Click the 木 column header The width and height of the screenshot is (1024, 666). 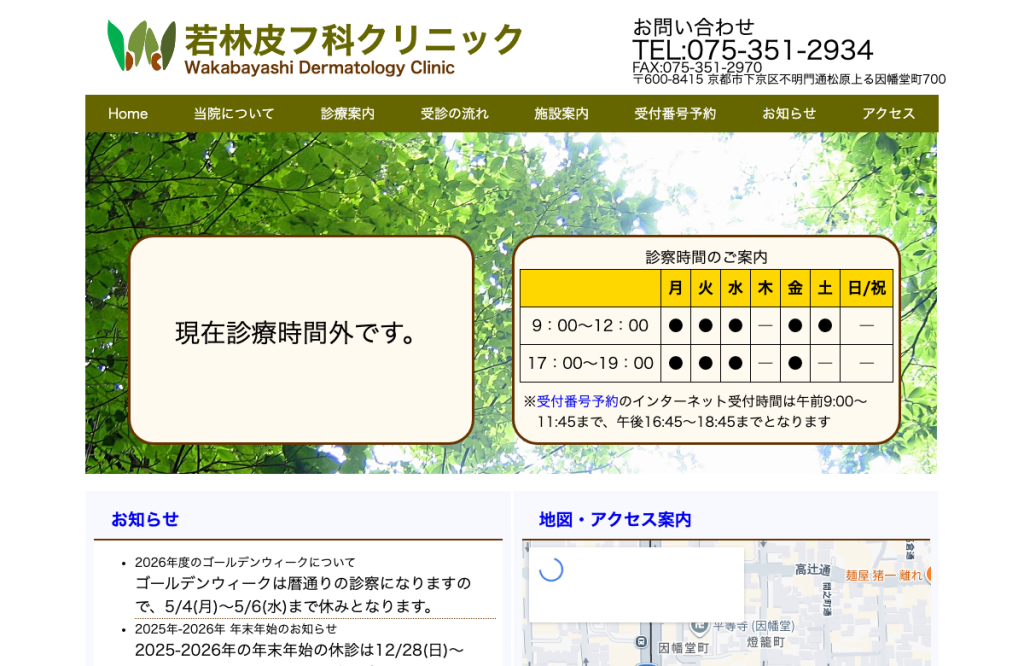point(765,288)
